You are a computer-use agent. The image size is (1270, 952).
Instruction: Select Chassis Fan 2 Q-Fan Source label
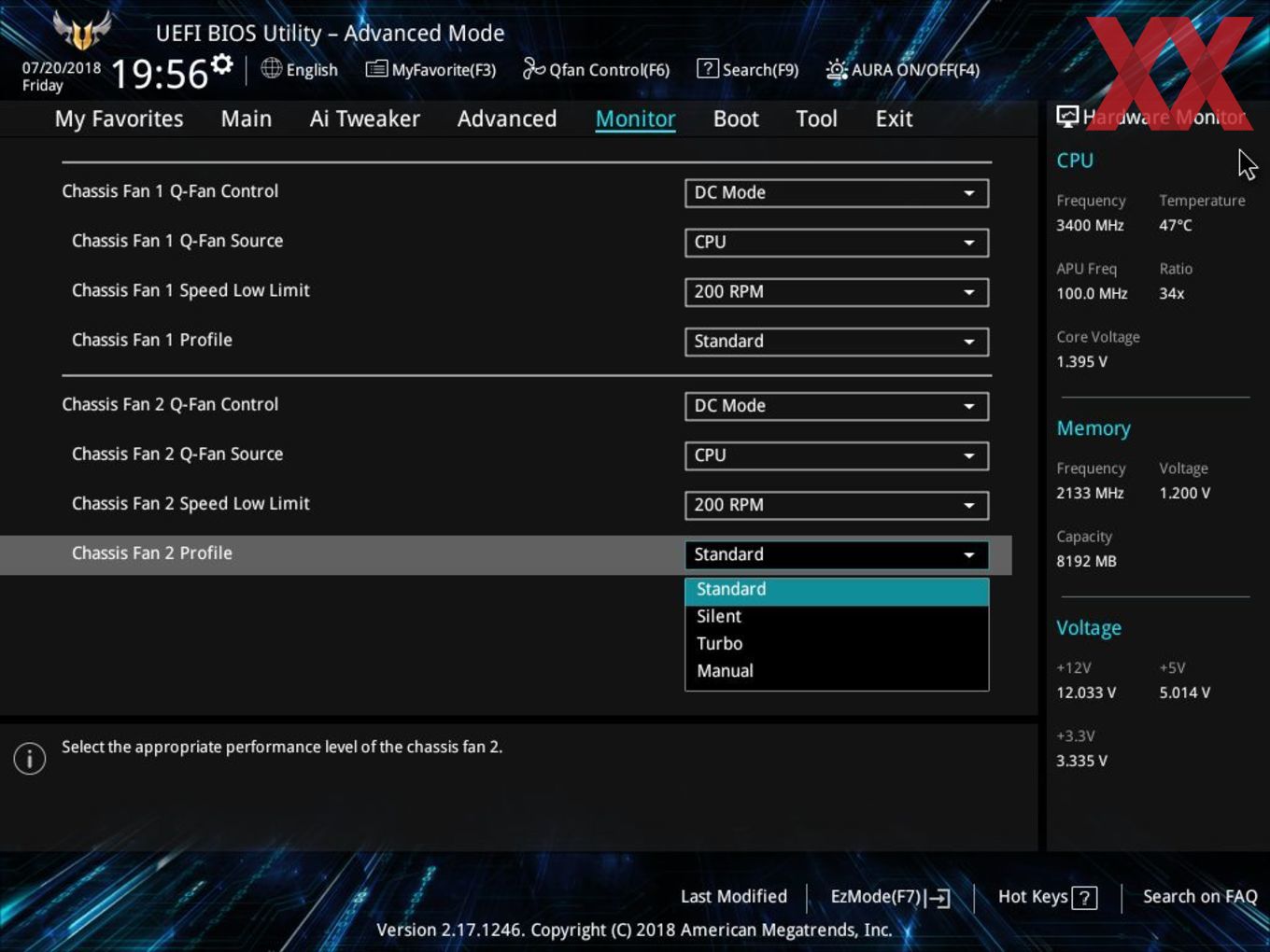[x=177, y=455]
